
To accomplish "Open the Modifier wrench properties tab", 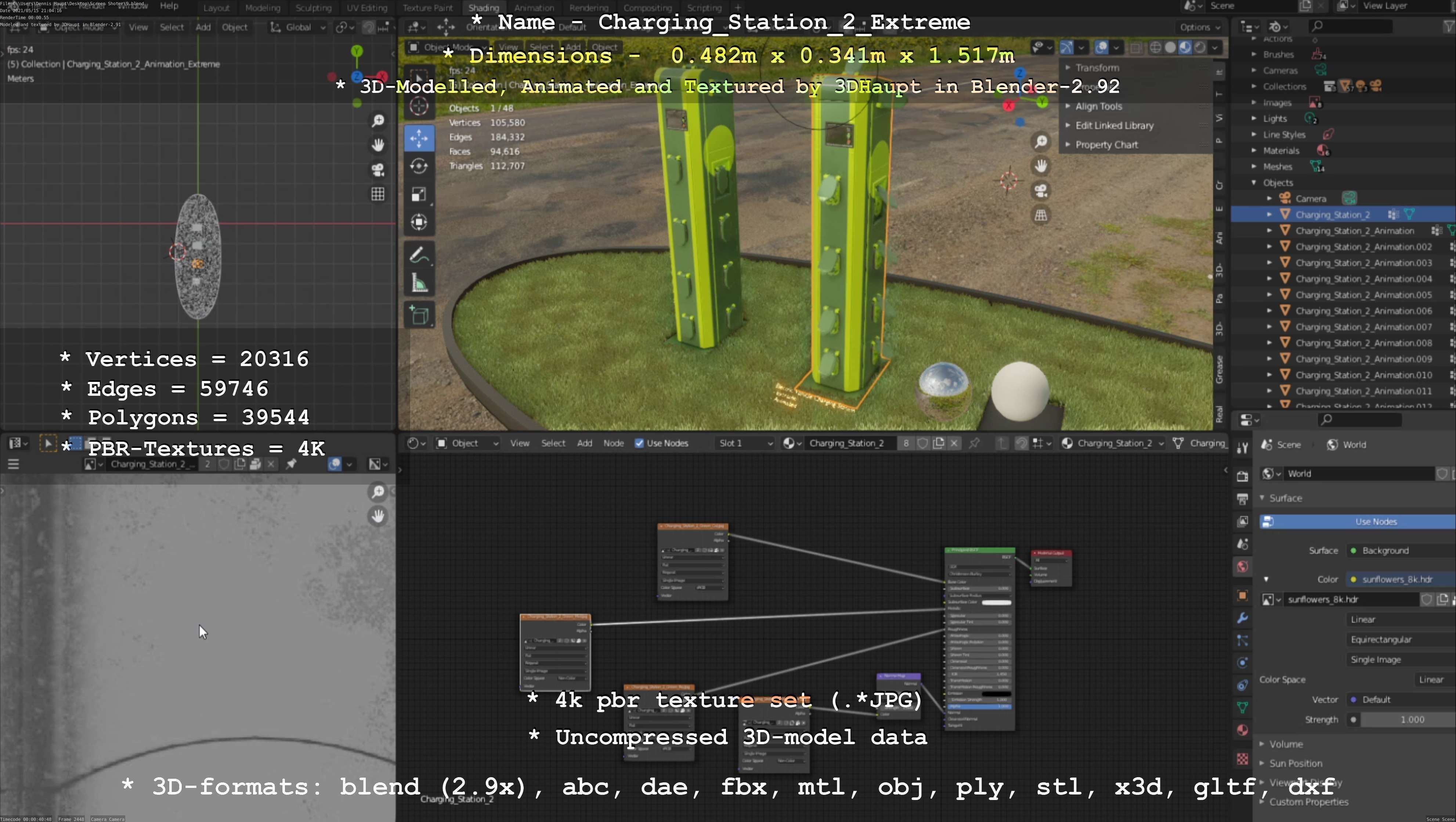I will (x=1242, y=618).
